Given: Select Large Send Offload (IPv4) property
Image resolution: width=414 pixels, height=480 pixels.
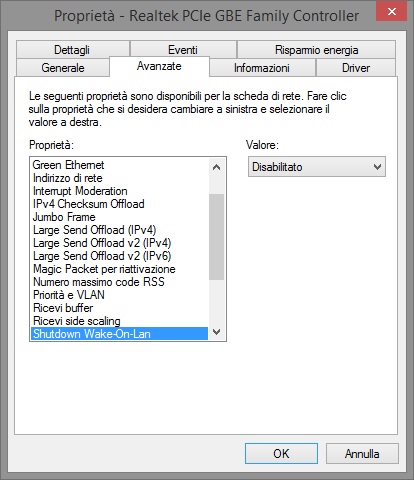Looking at the screenshot, I should coord(119,230).
